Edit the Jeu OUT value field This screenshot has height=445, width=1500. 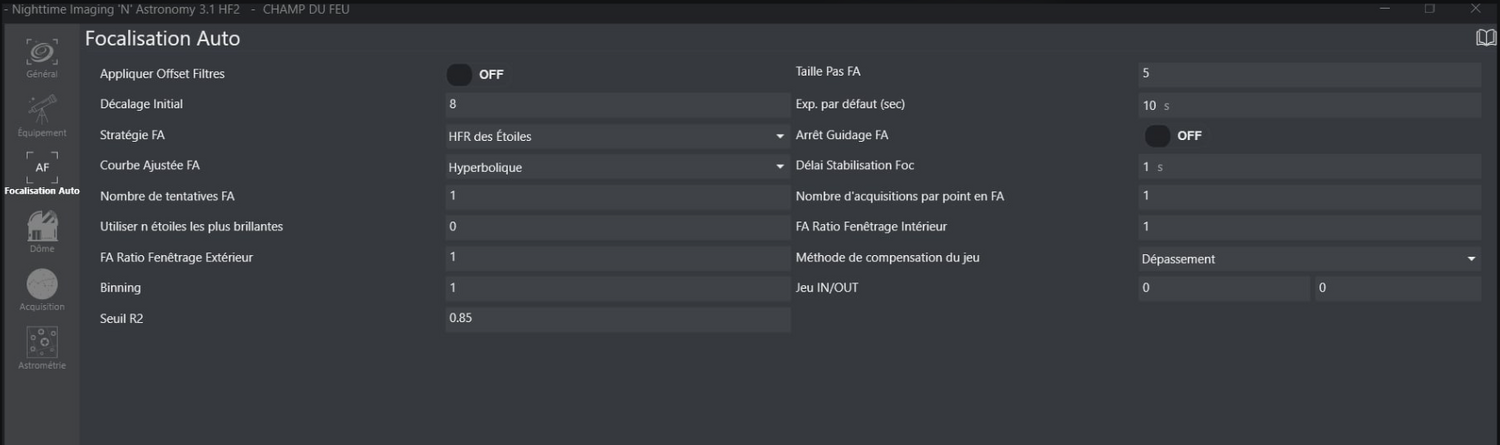[1397, 288]
